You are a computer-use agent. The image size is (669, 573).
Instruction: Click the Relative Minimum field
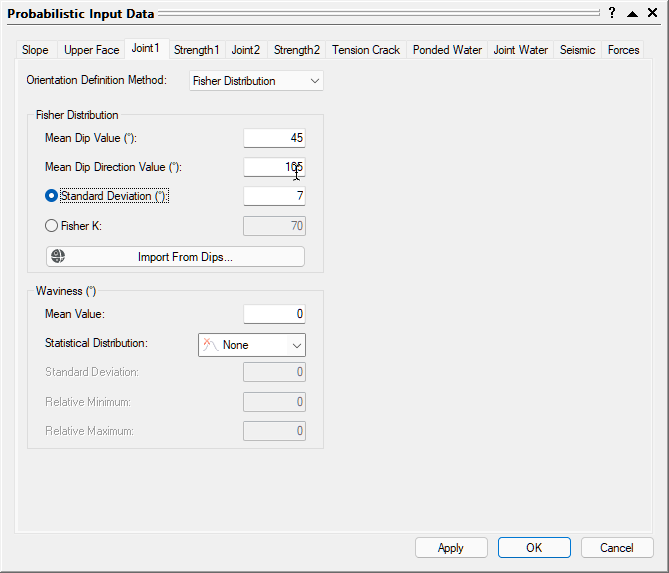pos(274,402)
